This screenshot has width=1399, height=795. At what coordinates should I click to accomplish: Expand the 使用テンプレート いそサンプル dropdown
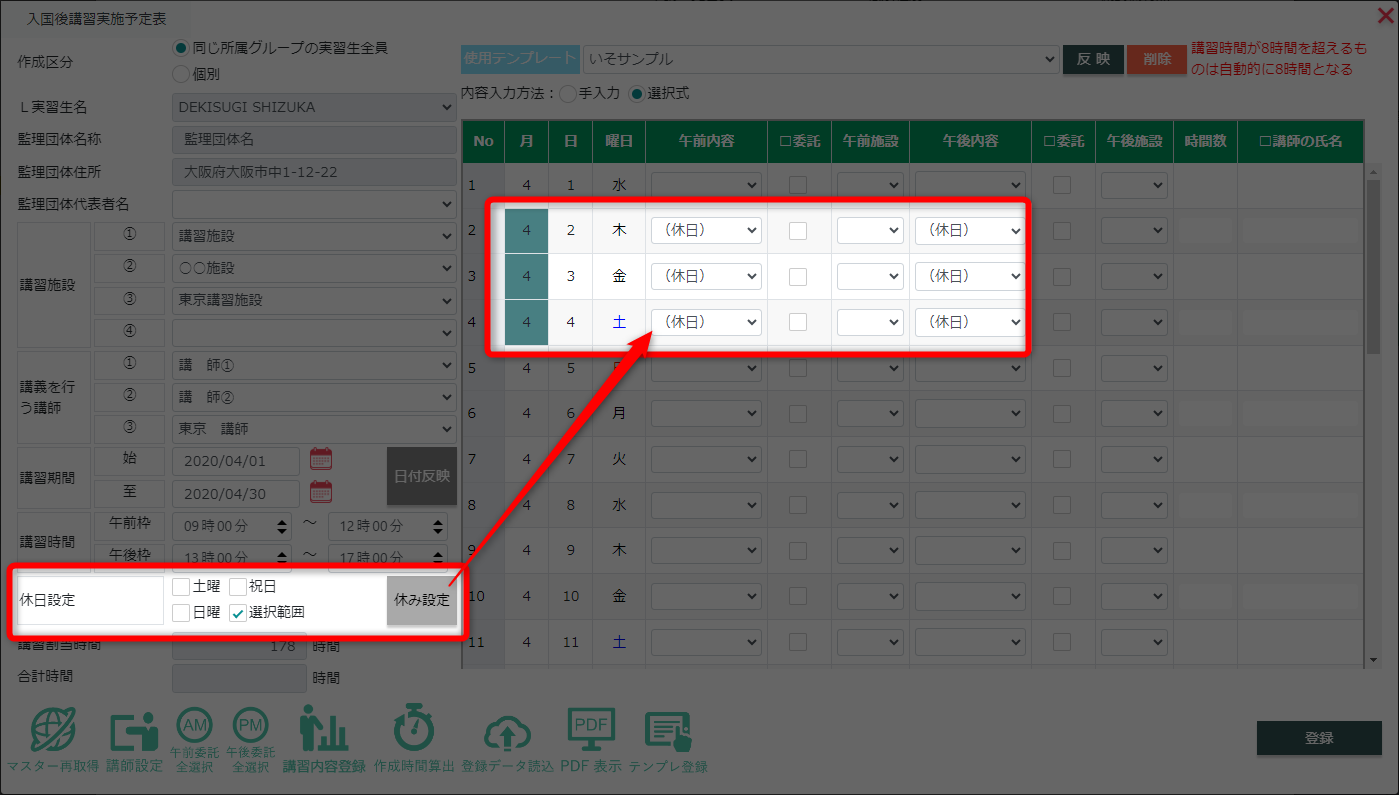[x=819, y=59]
